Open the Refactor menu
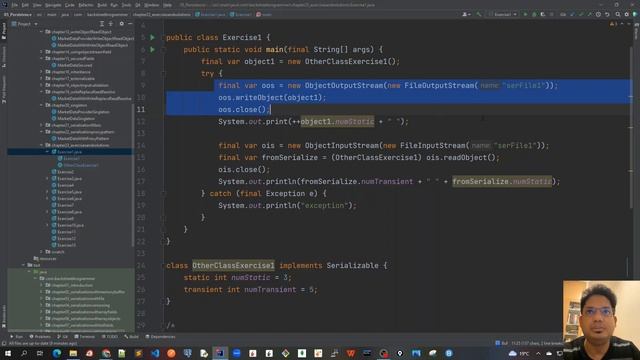The image size is (640, 360). pos(86,5)
